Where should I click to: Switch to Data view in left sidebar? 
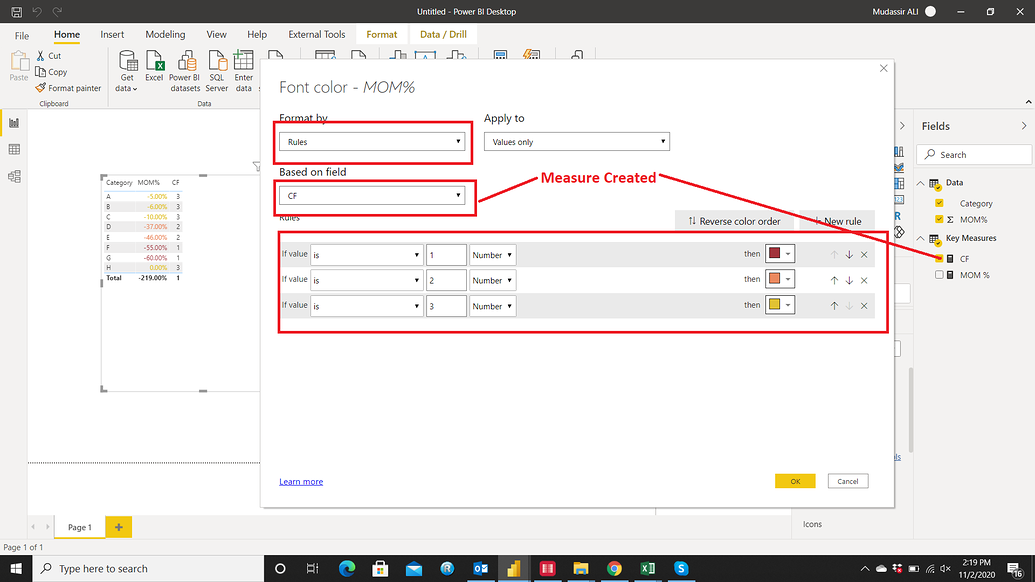tap(15, 148)
